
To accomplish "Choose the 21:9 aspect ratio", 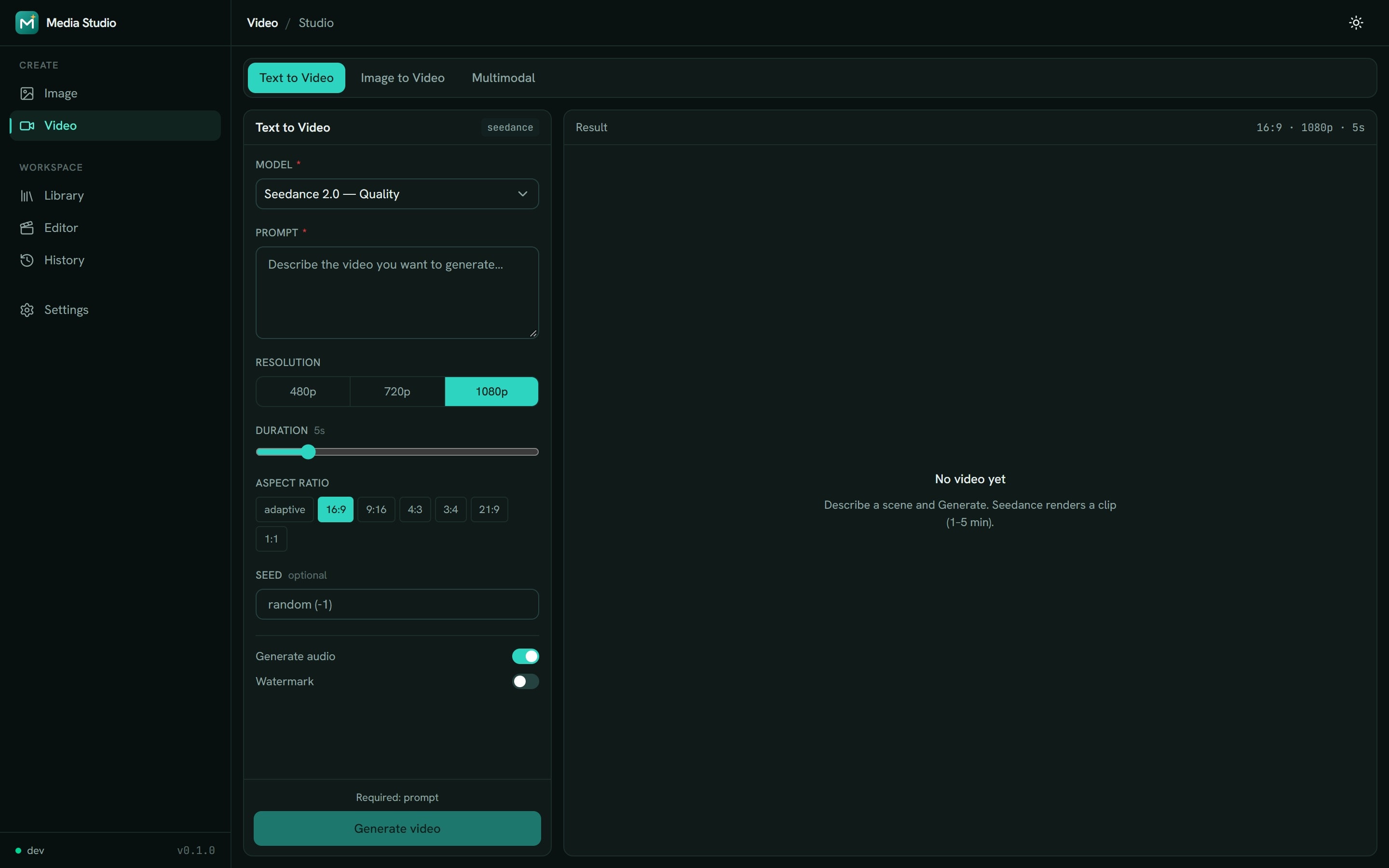I will [489, 509].
